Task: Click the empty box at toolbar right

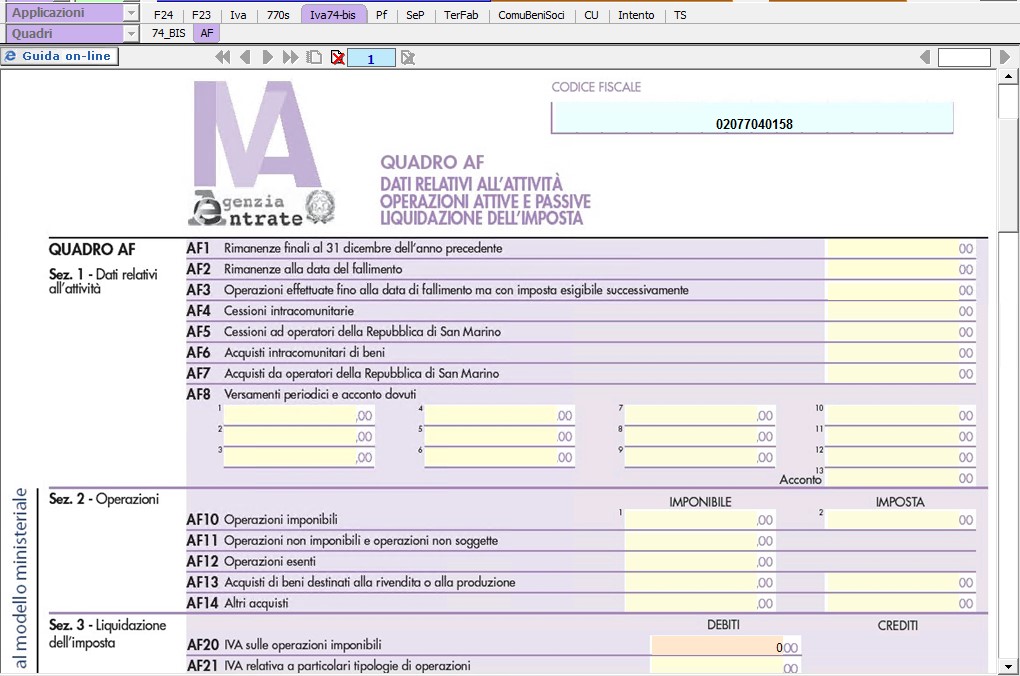Action: pos(964,57)
